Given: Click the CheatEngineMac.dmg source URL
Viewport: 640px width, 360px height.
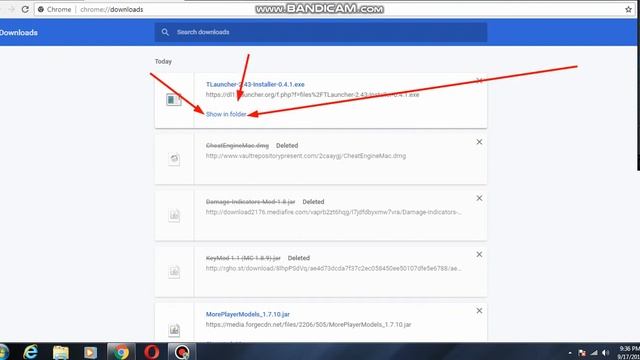Looking at the screenshot, I should [x=306, y=156].
